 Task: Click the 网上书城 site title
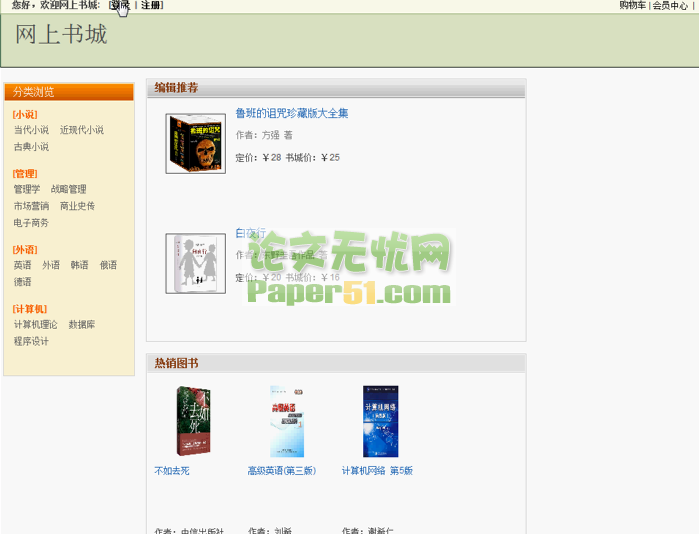(62, 34)
